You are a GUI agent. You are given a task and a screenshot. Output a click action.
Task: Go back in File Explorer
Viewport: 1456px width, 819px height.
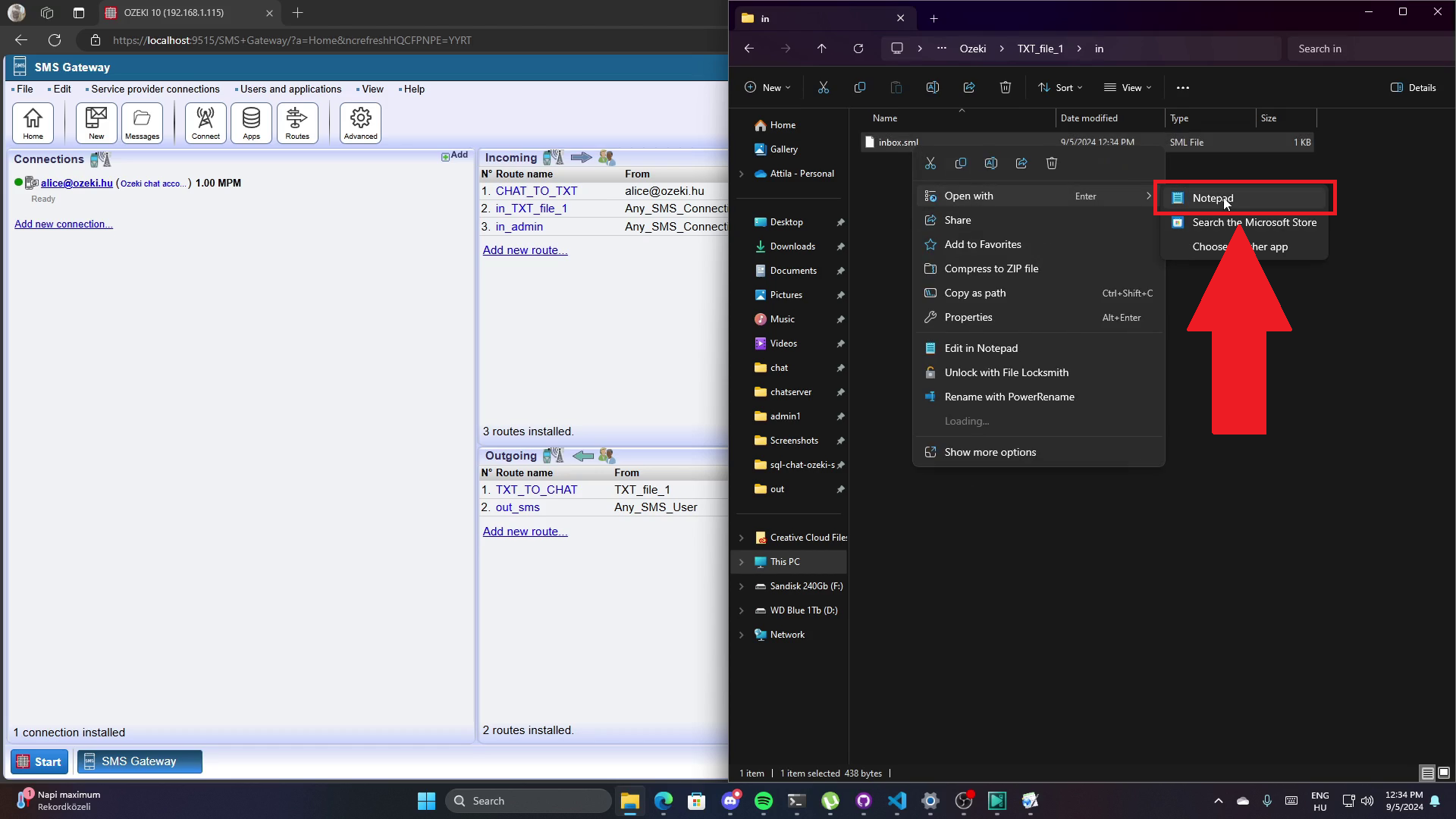[x=749, y=49]
